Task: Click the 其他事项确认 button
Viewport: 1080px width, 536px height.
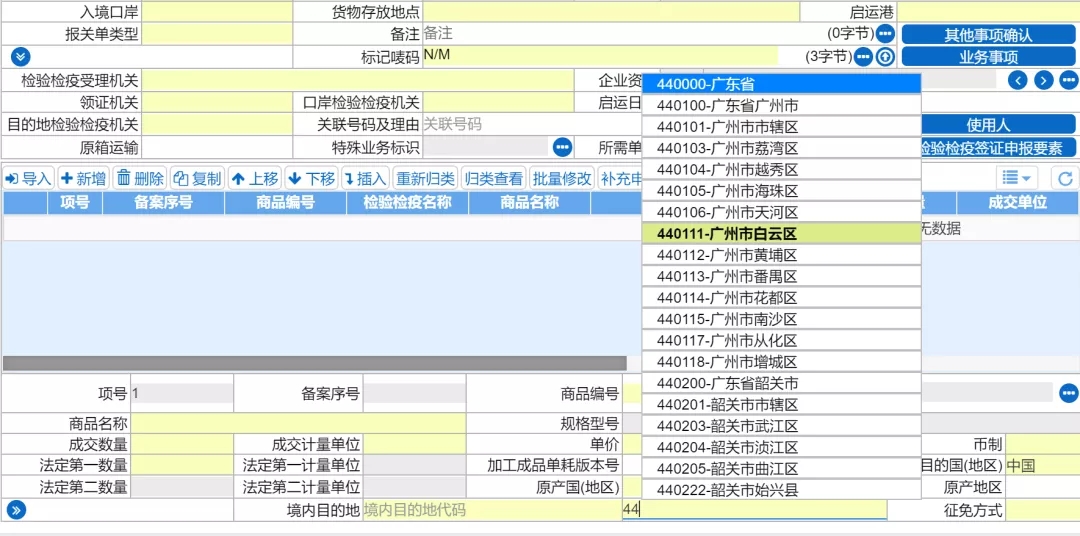Action: pos(988,35)
